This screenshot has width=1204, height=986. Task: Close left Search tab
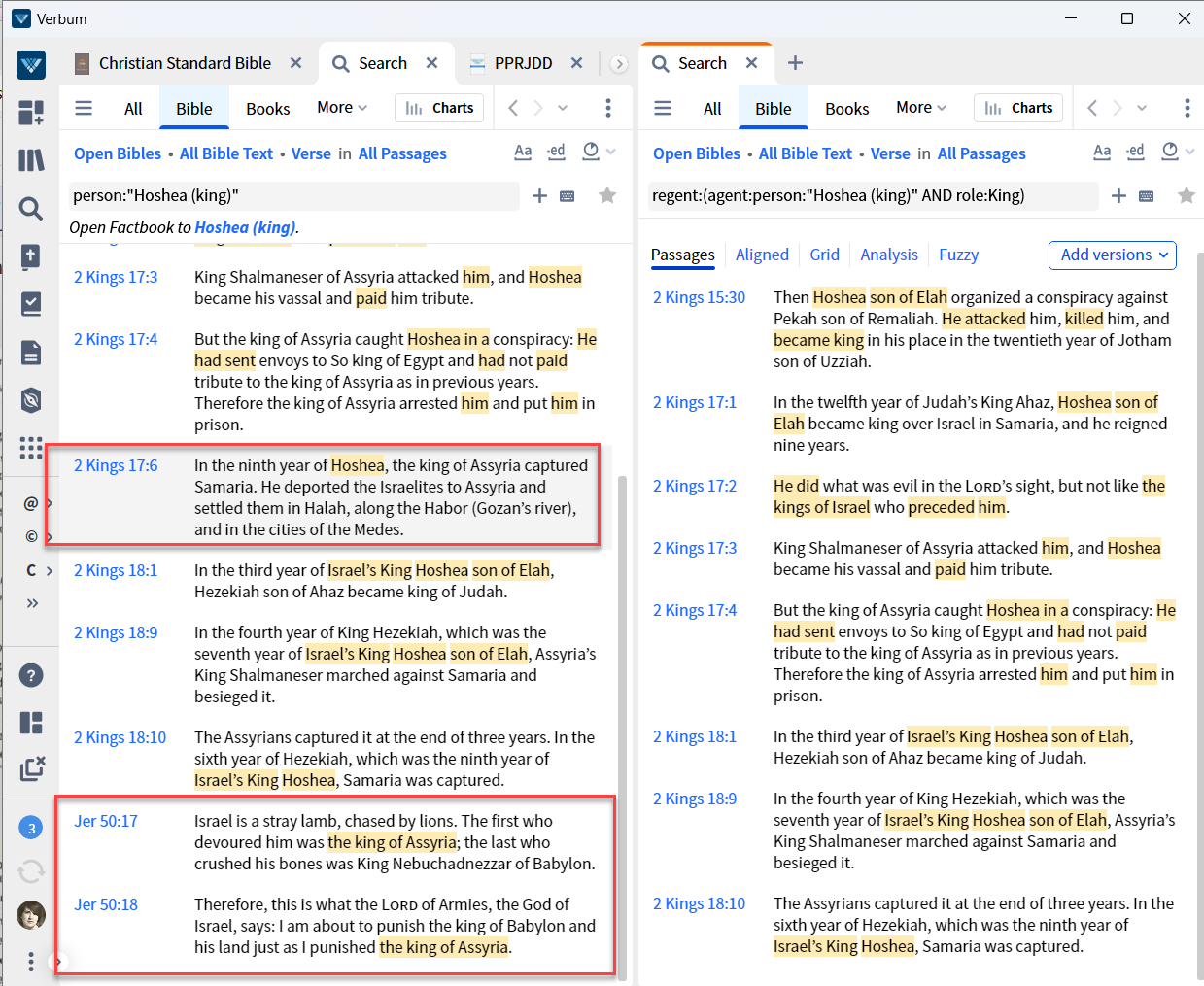(431, 62)
